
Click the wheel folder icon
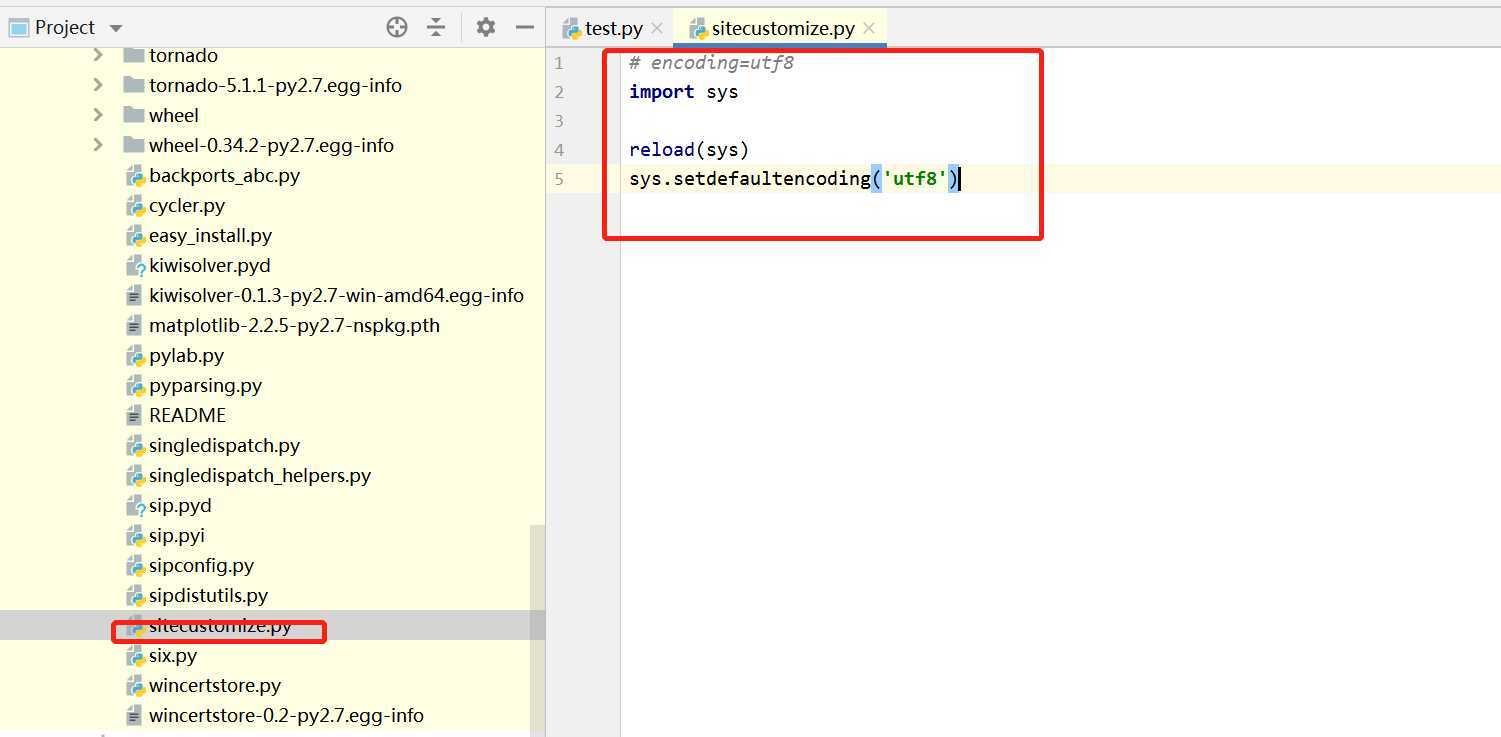click(134, 115)
